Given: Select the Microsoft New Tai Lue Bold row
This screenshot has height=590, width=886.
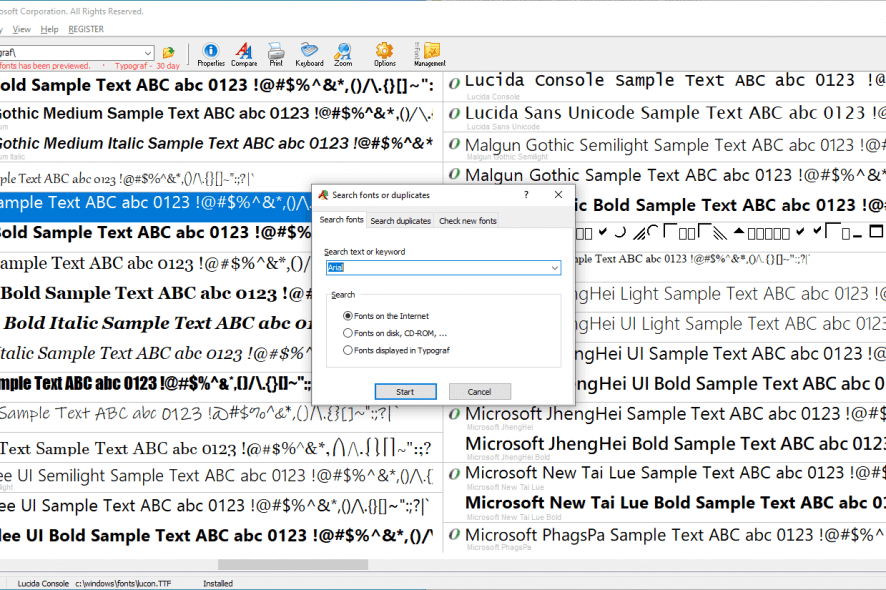Looking at the screenshot, I should pos(664,507).
